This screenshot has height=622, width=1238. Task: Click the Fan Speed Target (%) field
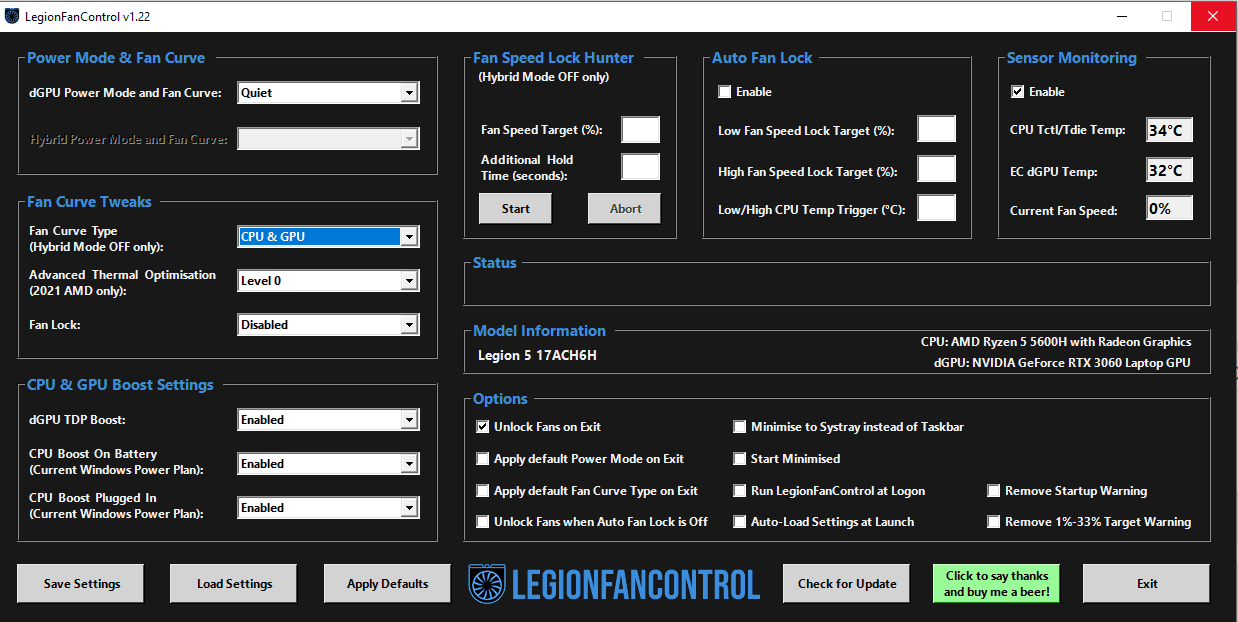[641, 130]
